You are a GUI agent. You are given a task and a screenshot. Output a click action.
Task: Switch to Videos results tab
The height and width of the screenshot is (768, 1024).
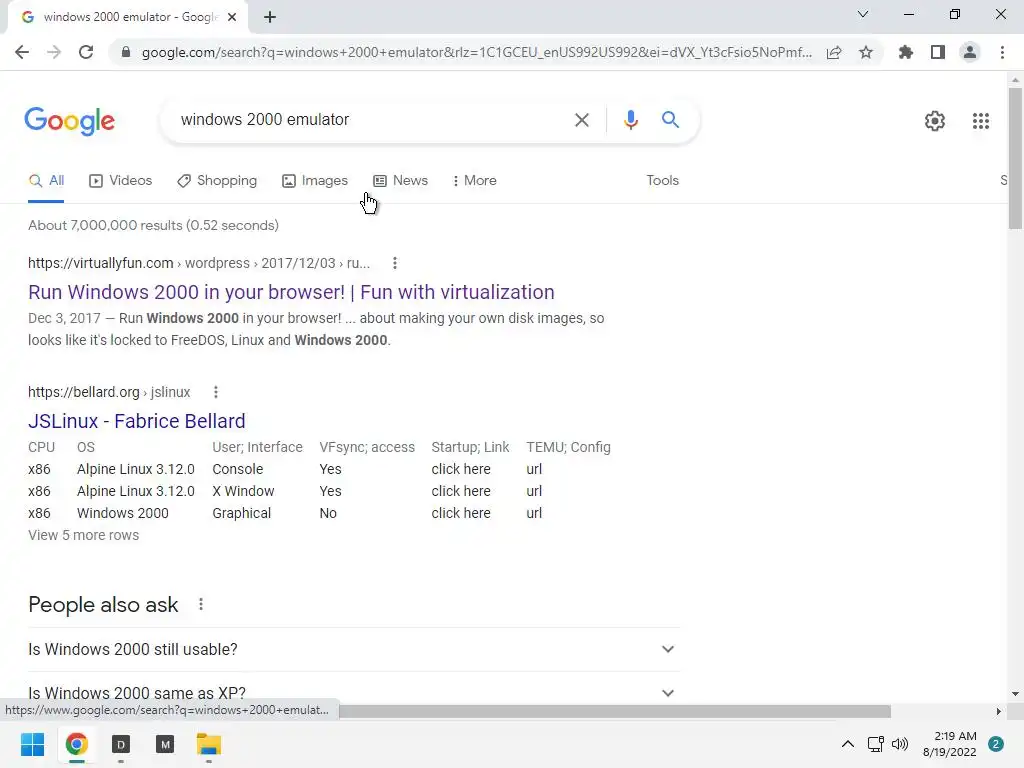[120, 181]
